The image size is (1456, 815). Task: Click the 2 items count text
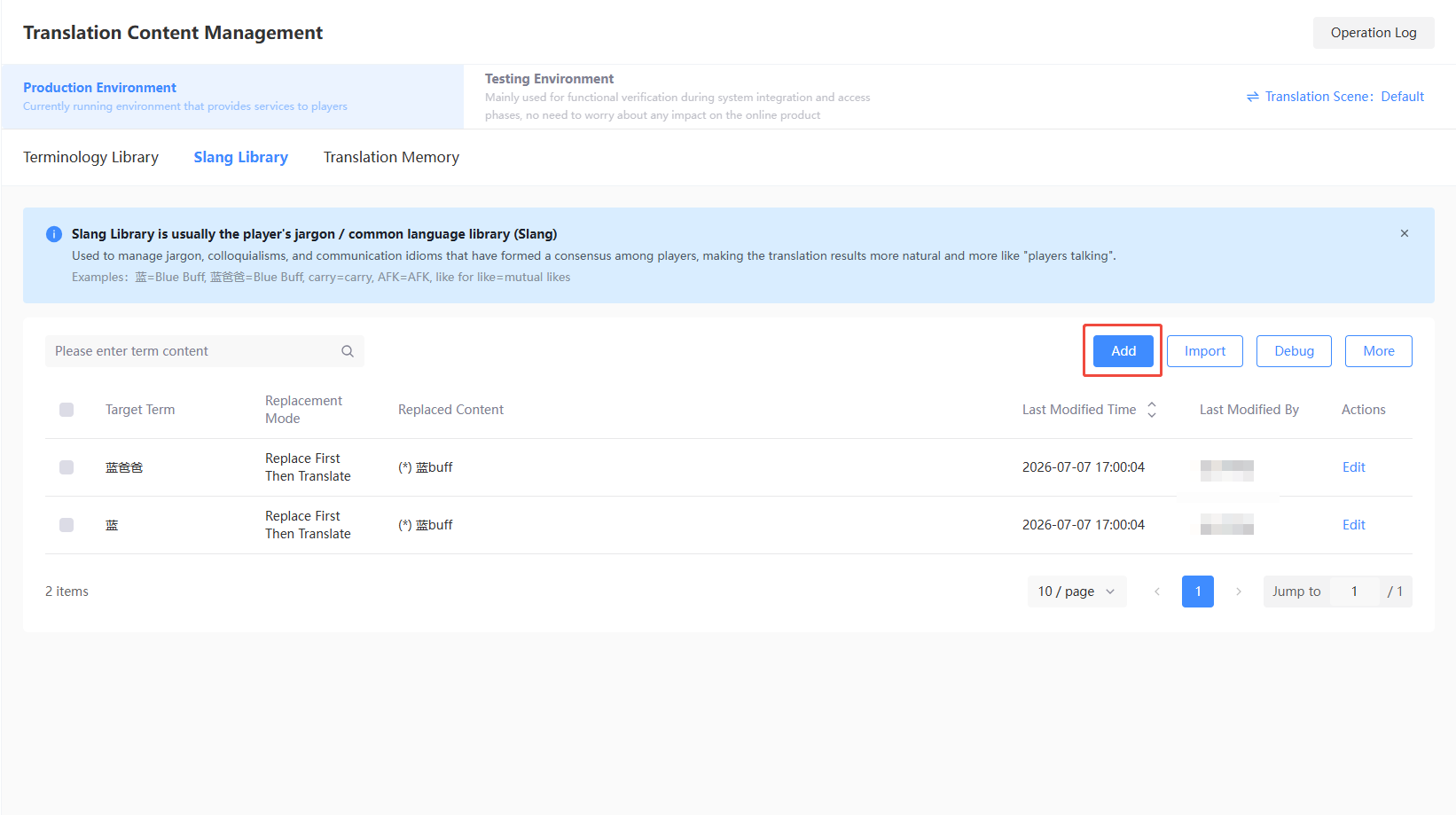click(x=67, y=592)
